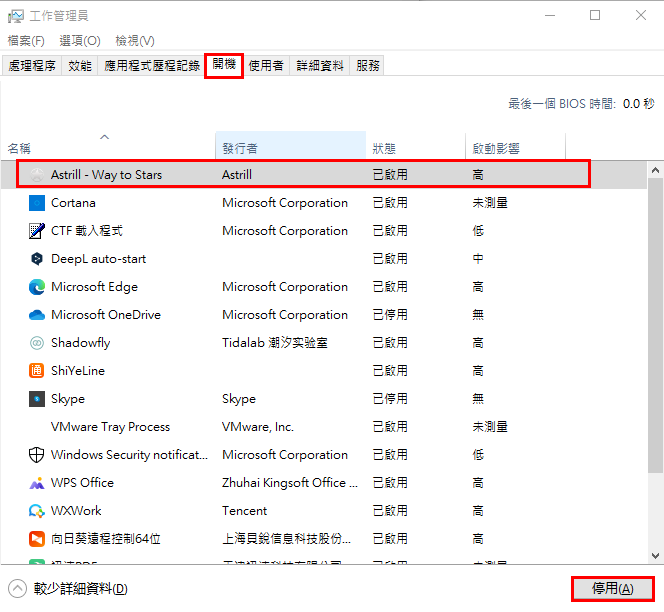This screenshot has width=664, height=612.
Task: Click the 最後一個 BIOS 時間 value
Action: 639,104
